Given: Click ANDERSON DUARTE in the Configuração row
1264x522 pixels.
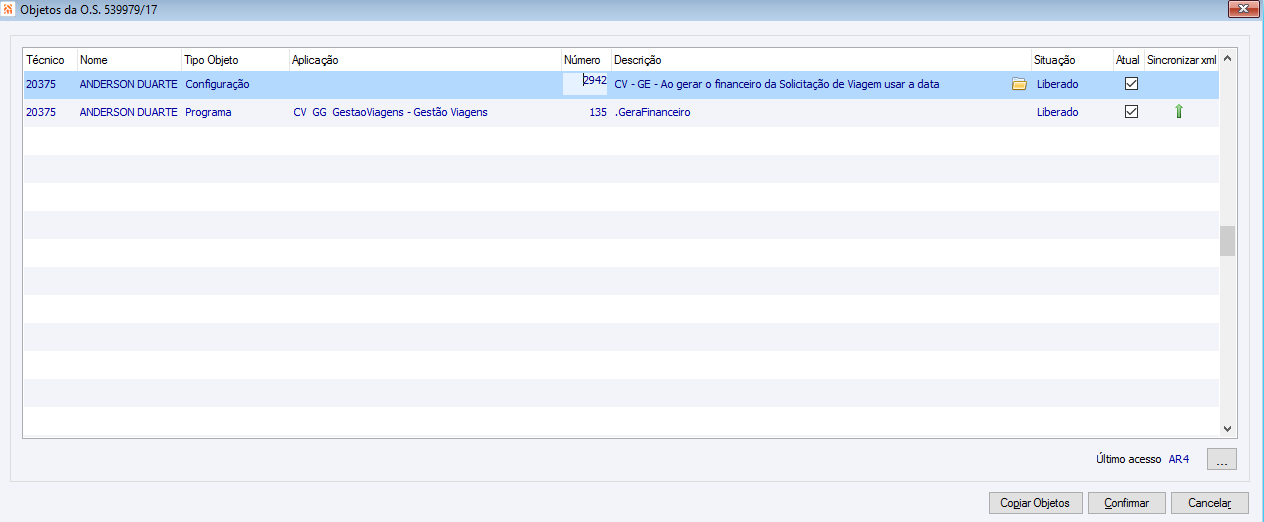Looking at the screenshot, I should tap(129, 84).
